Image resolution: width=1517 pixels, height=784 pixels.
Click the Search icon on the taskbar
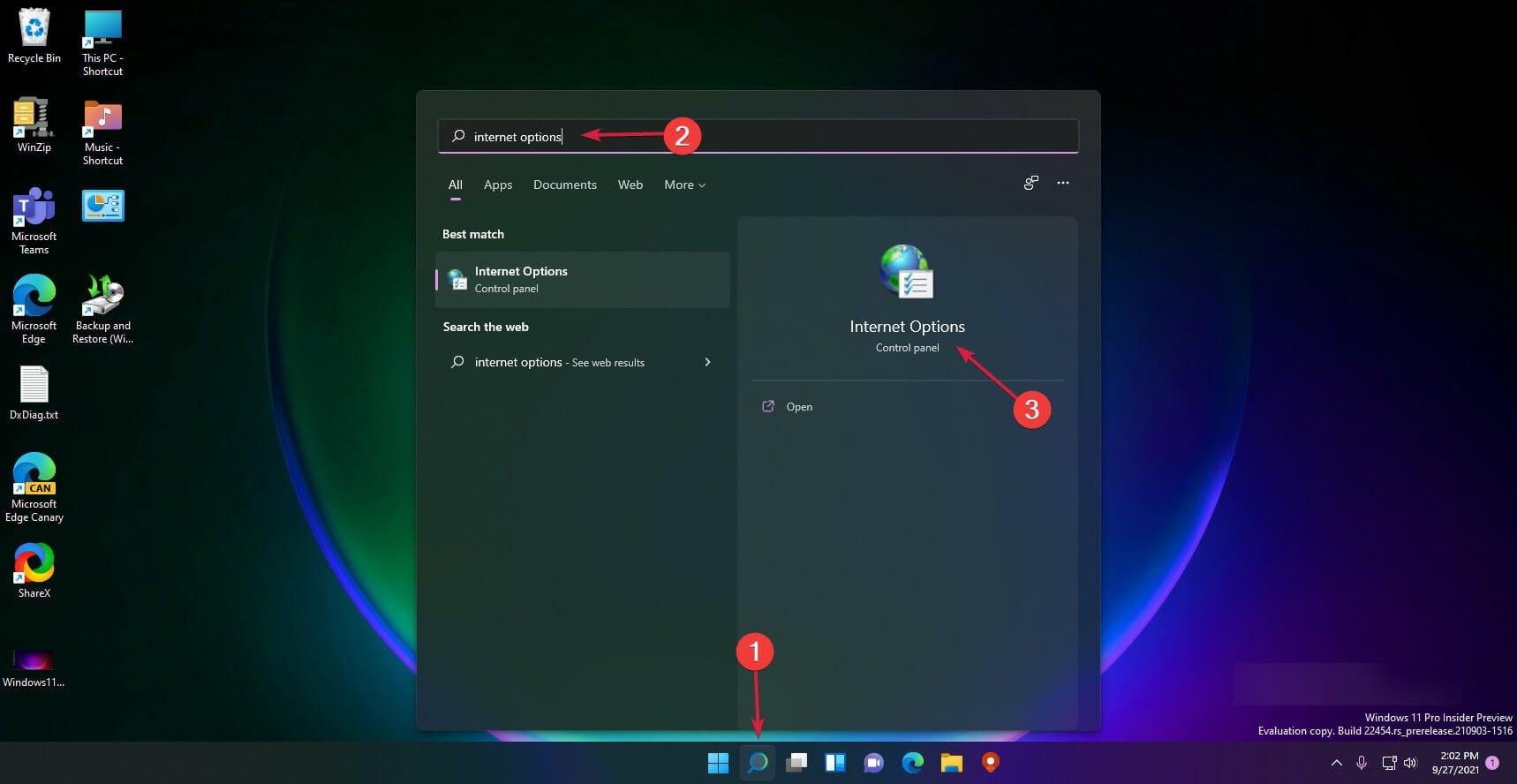click(757, 763)
